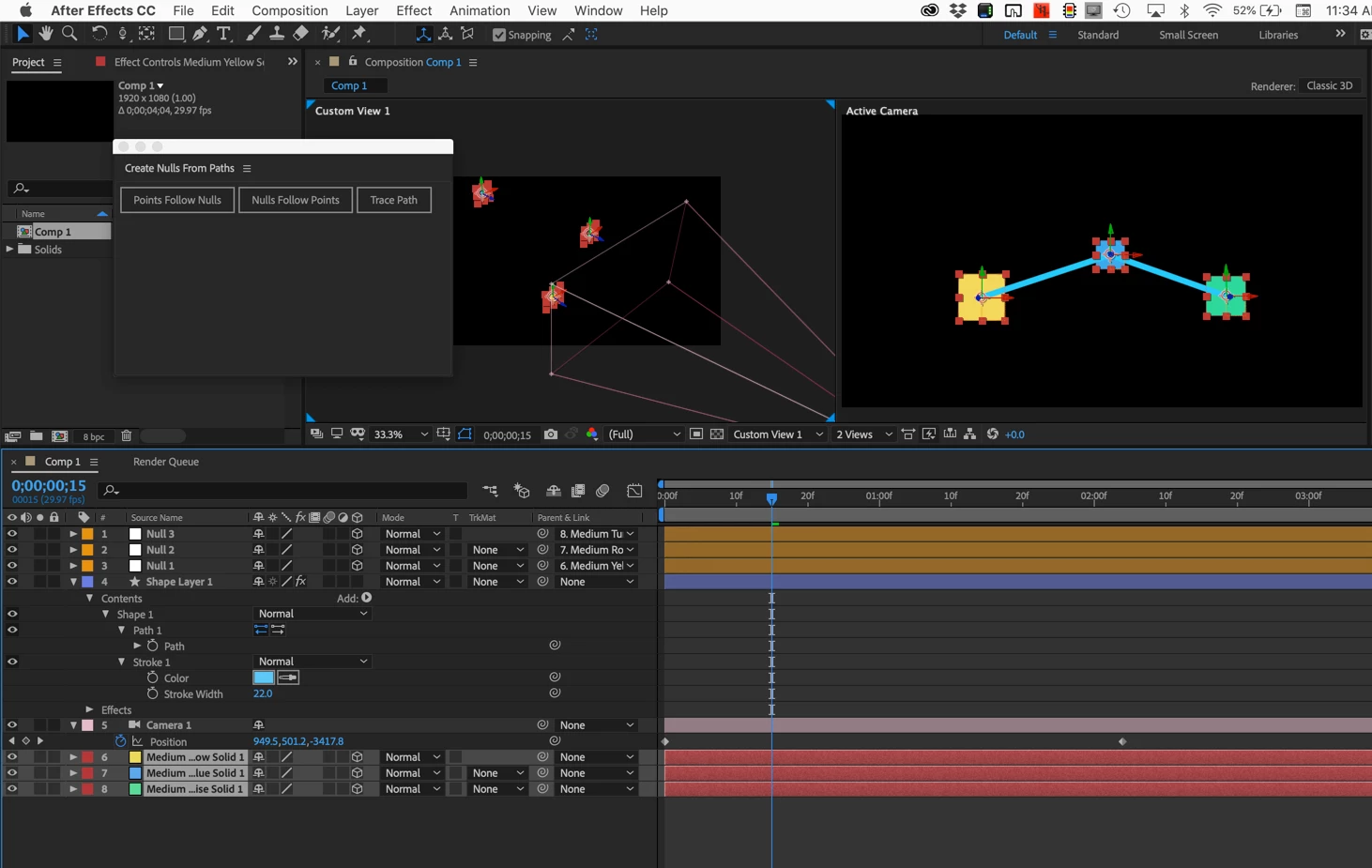The width and height of the screenshot is (1372, 868).
Task: Expand the Null 3 layer properties
Action: pyautogui.click(x=73, y=534)
